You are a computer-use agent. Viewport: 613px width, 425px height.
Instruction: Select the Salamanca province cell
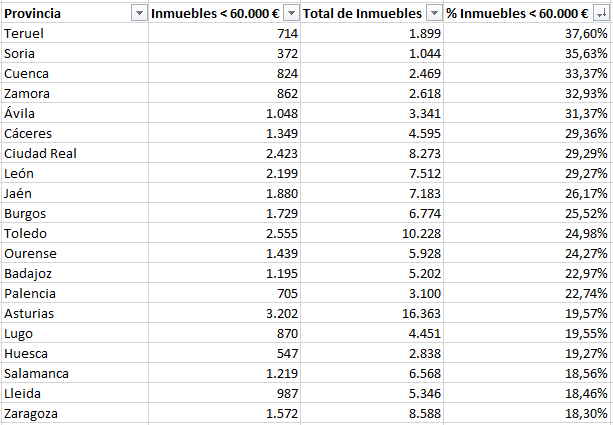tap(75, 373)
